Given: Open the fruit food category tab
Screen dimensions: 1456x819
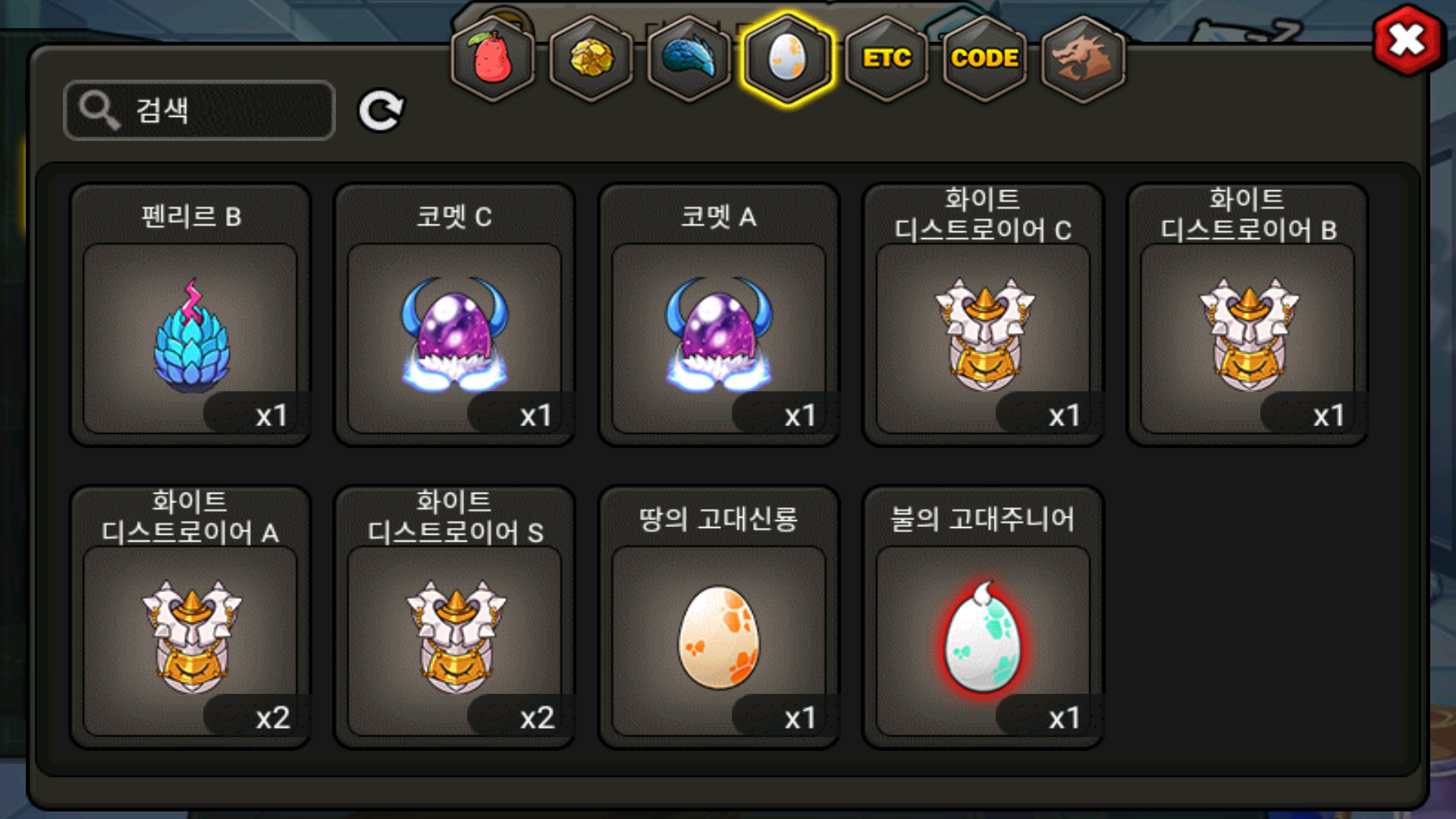Looking at the screenshot, I should click(x=493, y=59).
